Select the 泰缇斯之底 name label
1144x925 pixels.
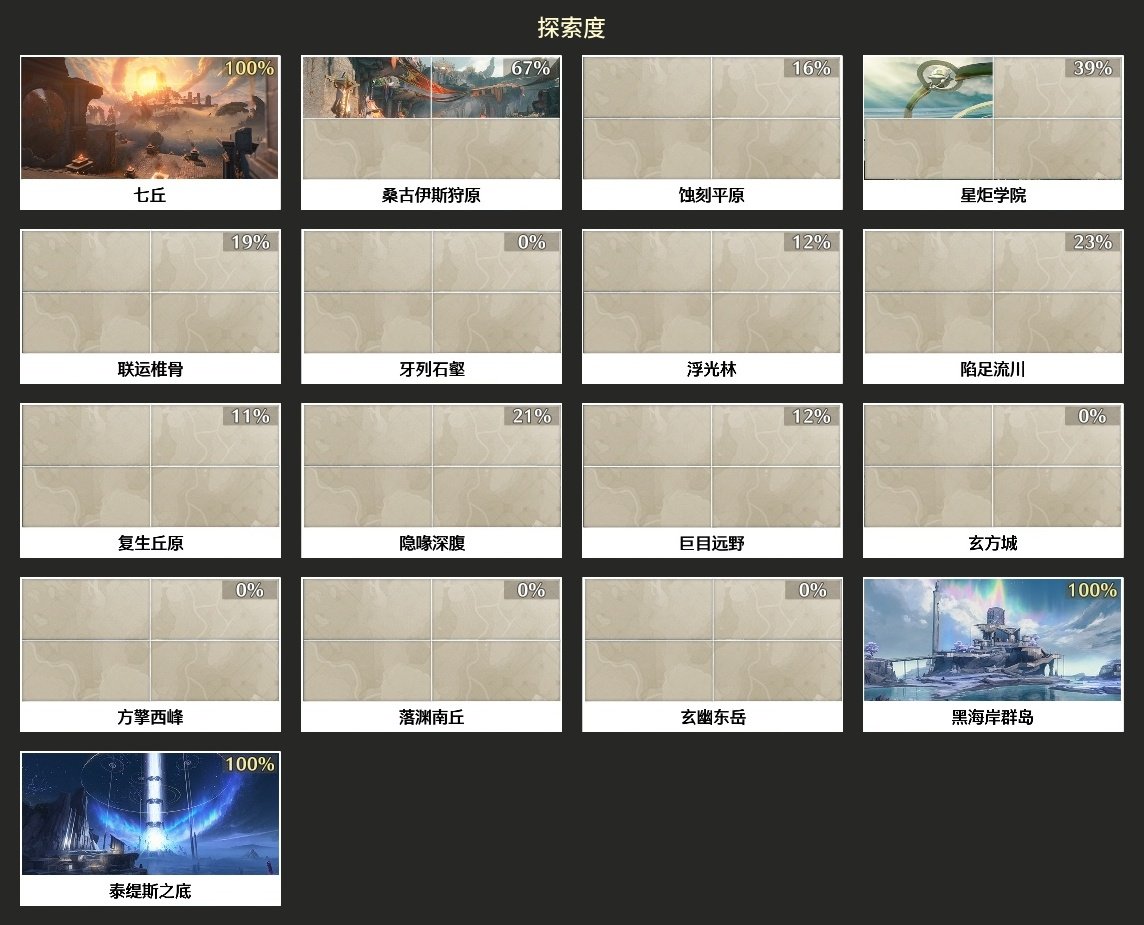tap(150, 891)
